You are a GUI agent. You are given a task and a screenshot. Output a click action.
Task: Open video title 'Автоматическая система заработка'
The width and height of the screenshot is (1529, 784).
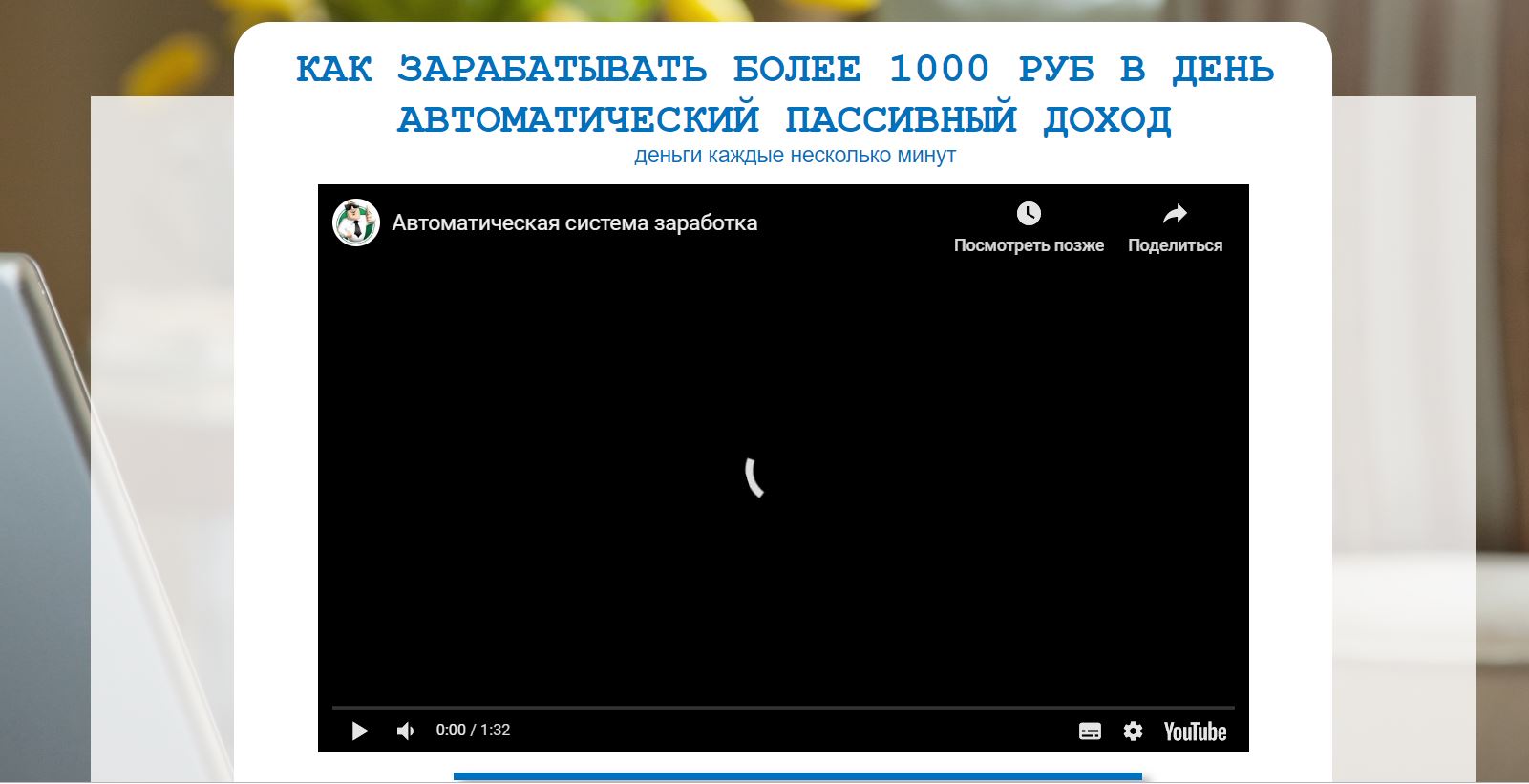click(575, 223)
